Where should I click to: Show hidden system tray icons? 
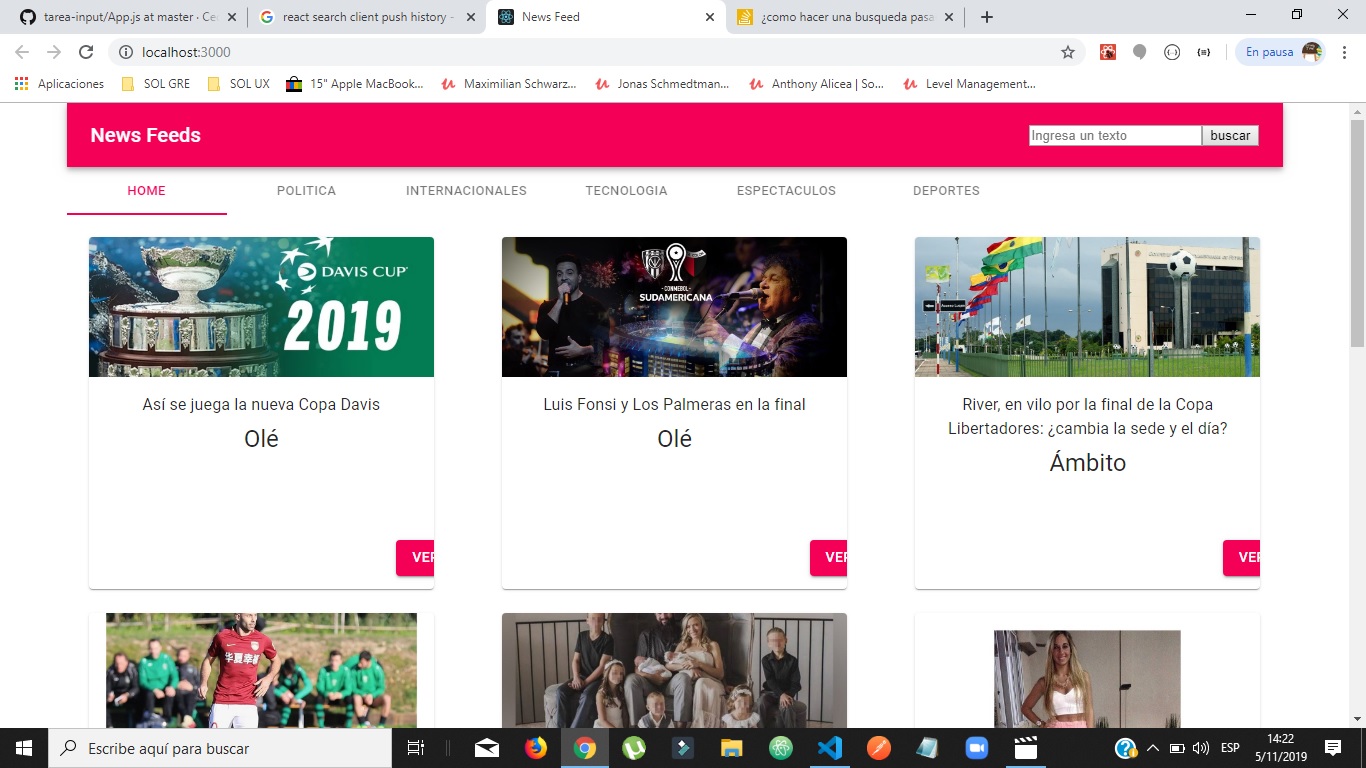(1152, 748)
